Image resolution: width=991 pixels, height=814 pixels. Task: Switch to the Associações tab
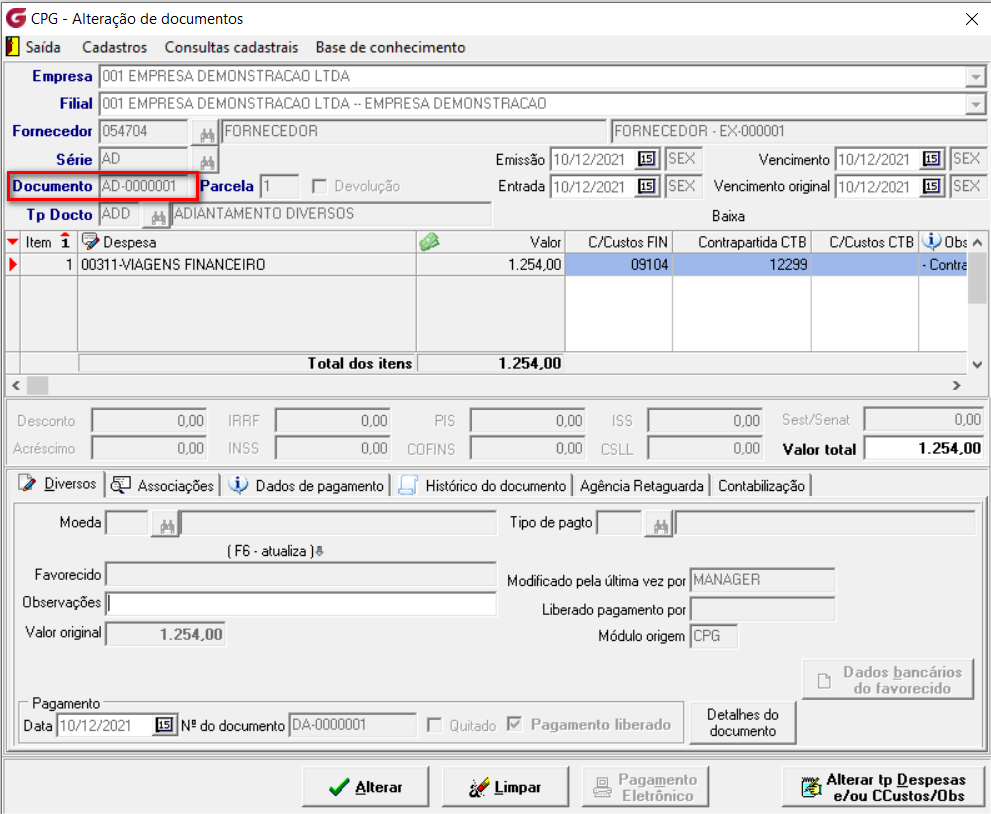coord(163,485)
